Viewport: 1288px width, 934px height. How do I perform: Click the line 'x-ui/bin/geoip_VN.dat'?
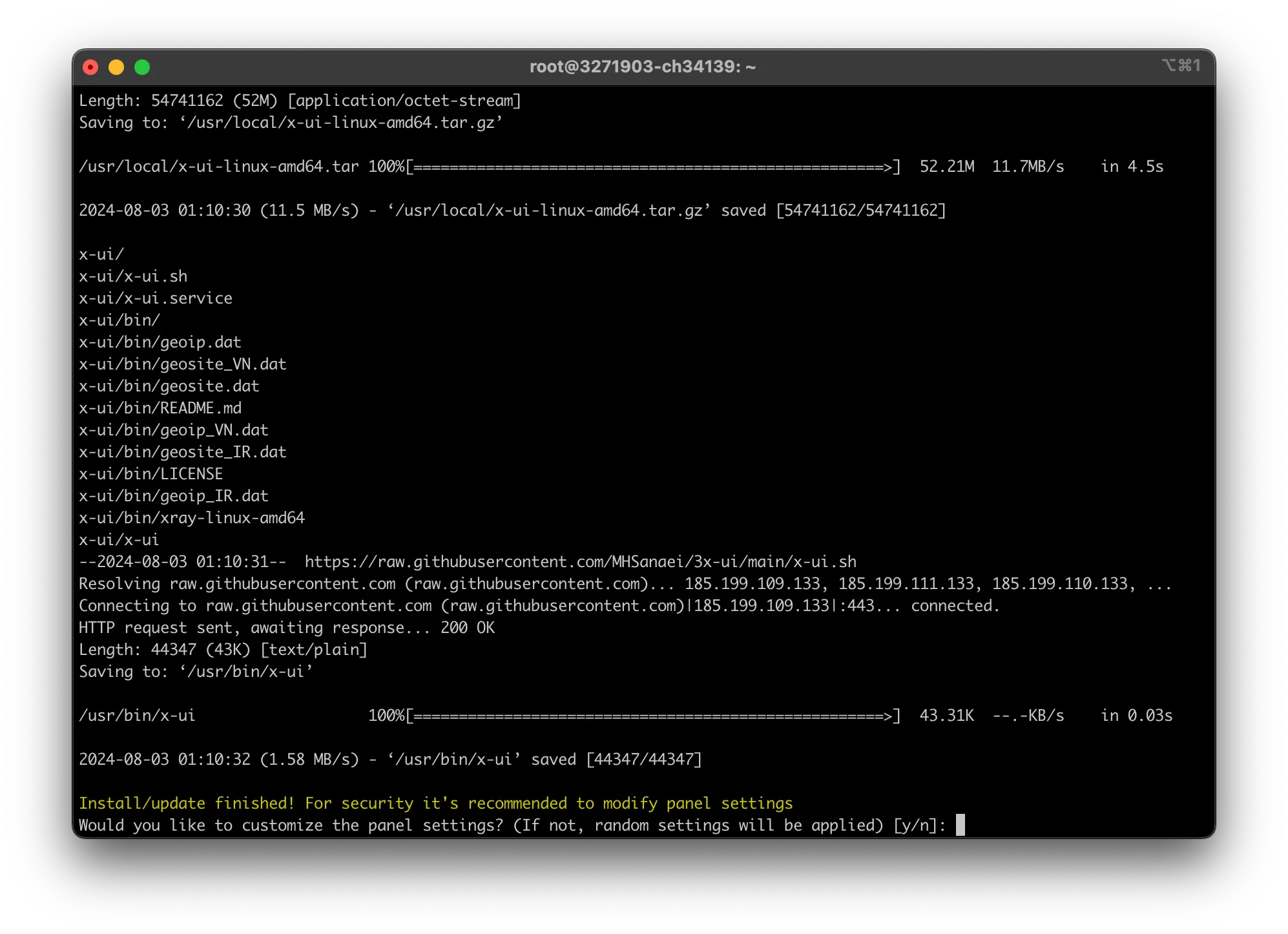coord(174,430)
